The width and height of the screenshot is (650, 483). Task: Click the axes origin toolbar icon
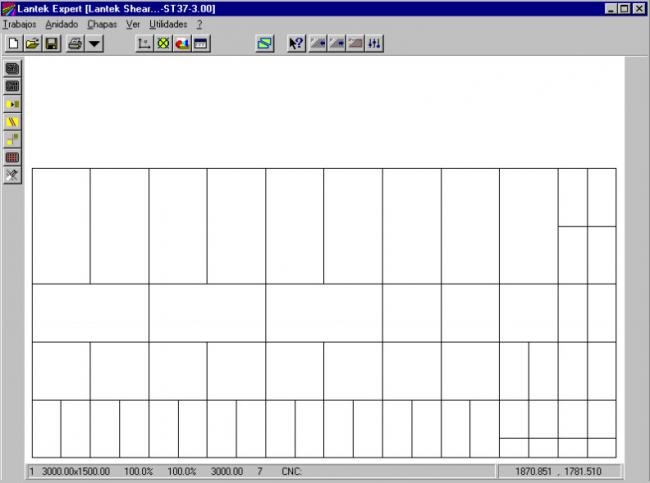tap(144, 44)
